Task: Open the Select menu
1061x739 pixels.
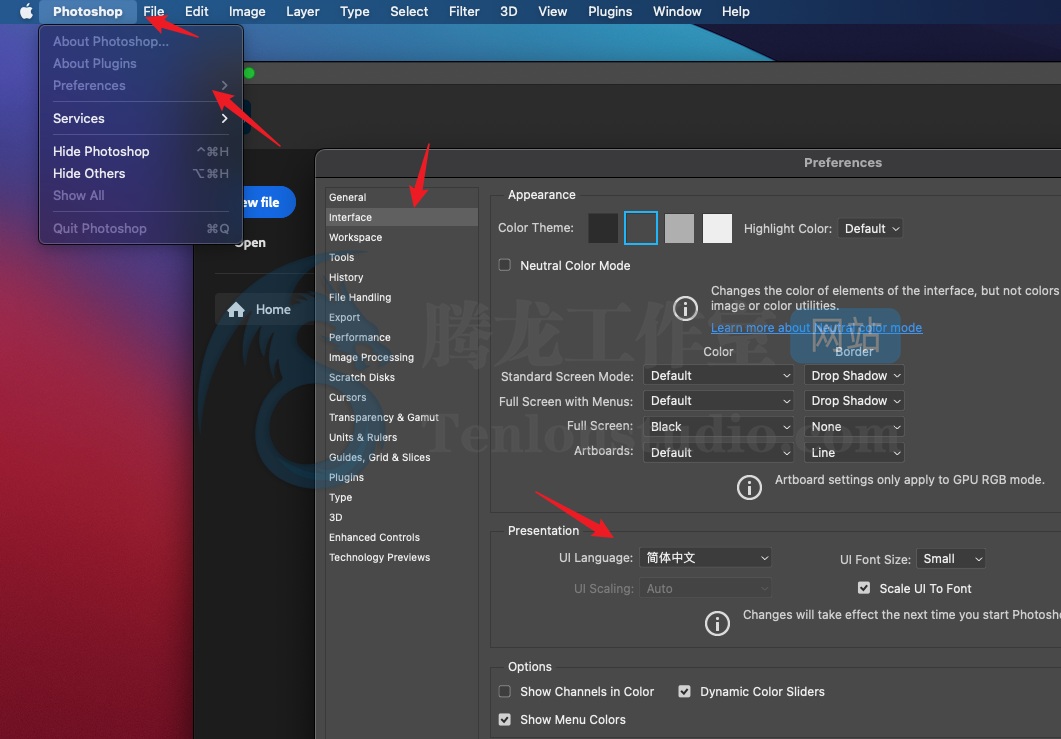Action: tap(409, 12)
